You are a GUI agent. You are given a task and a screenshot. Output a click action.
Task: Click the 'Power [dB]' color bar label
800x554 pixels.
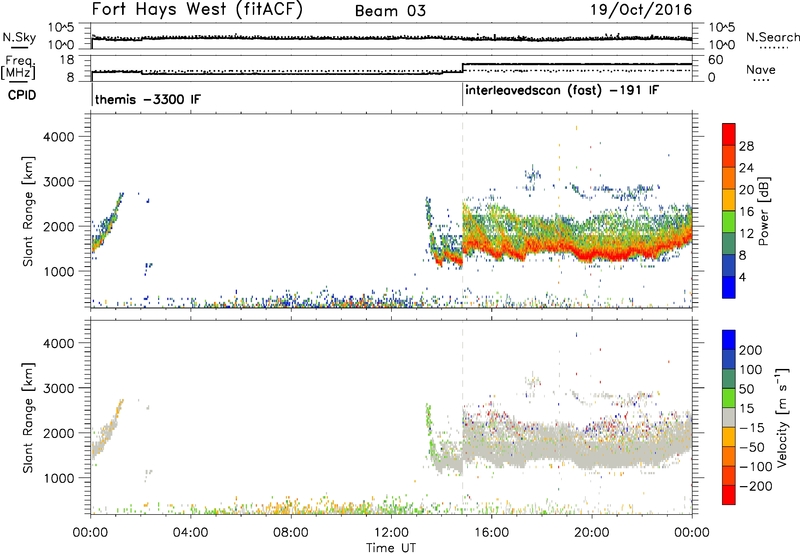(x=763, y=211)
